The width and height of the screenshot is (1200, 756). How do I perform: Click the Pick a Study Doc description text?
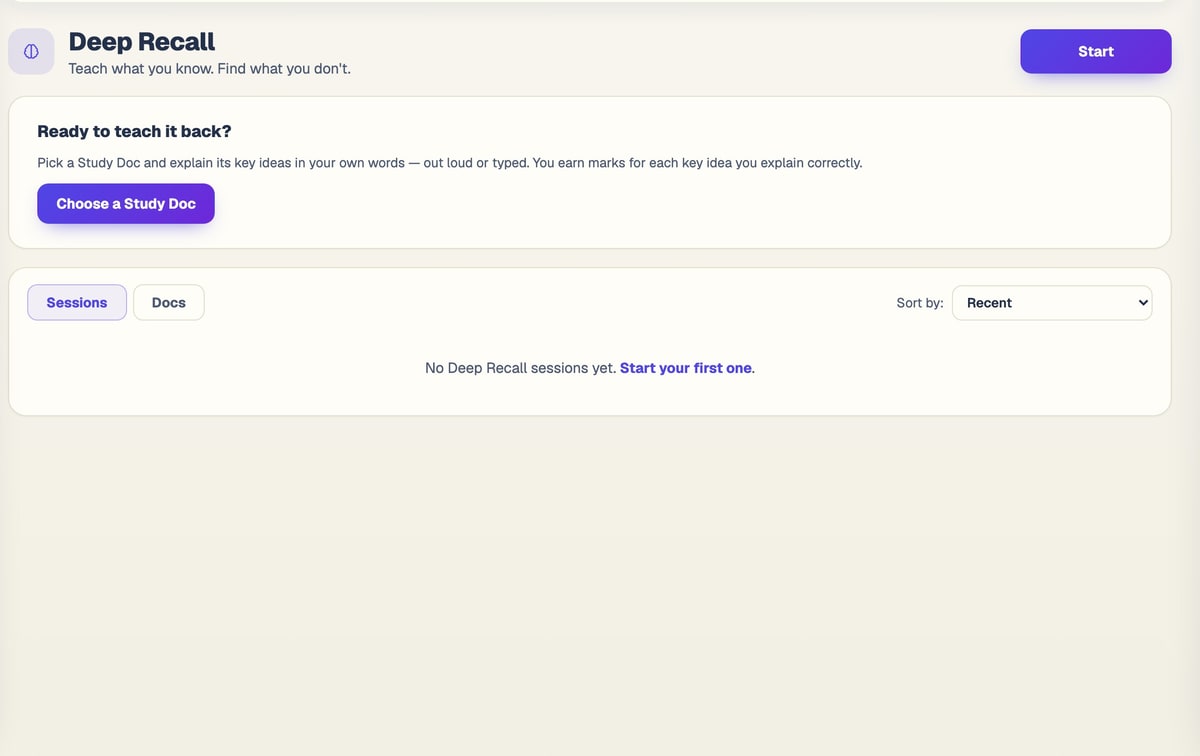(x=449, y=162)
